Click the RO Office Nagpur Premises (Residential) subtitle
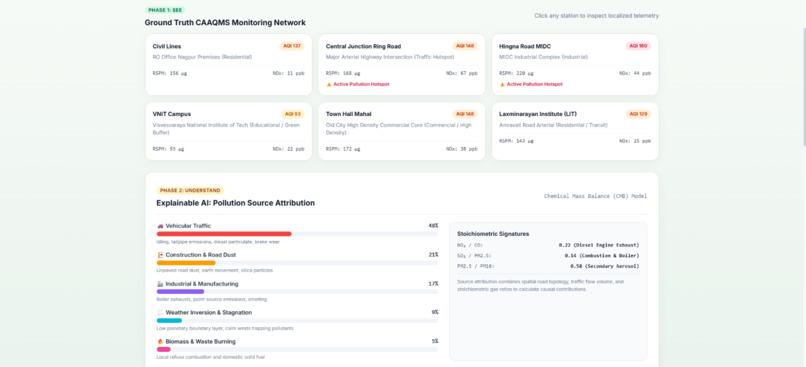The width and height of the screenshot is (806, 367). (x=202, y=57)
